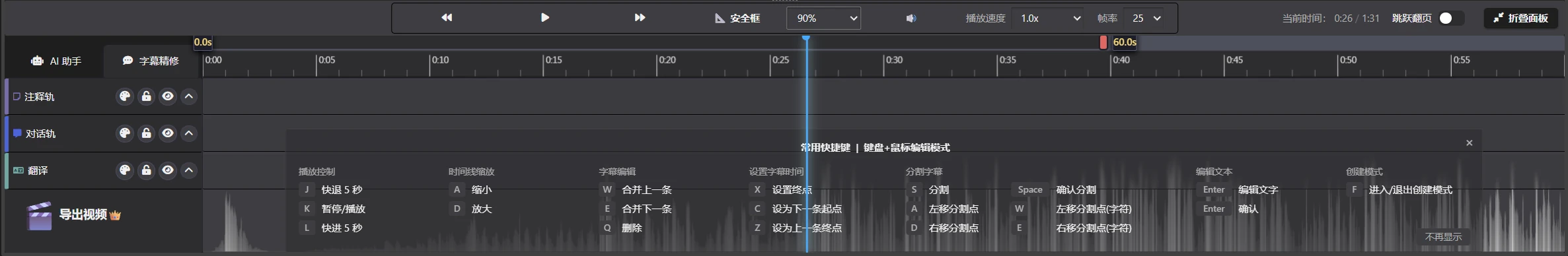Click the J key 快退 5 秒 hint
The height and width of the screenshot is (256, 1568).
pos(331,190)
